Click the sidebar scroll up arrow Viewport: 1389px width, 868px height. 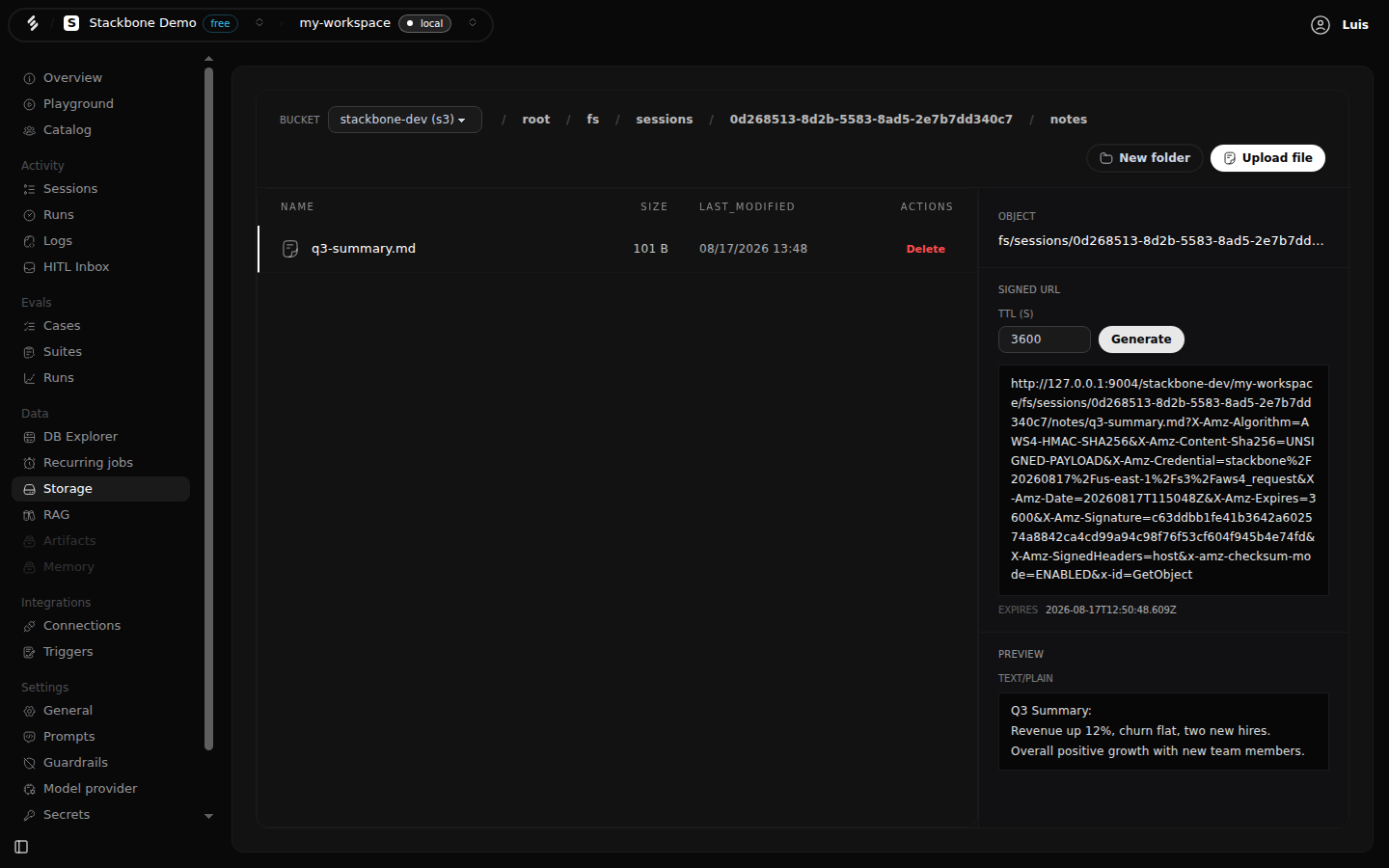coord(208,60)
